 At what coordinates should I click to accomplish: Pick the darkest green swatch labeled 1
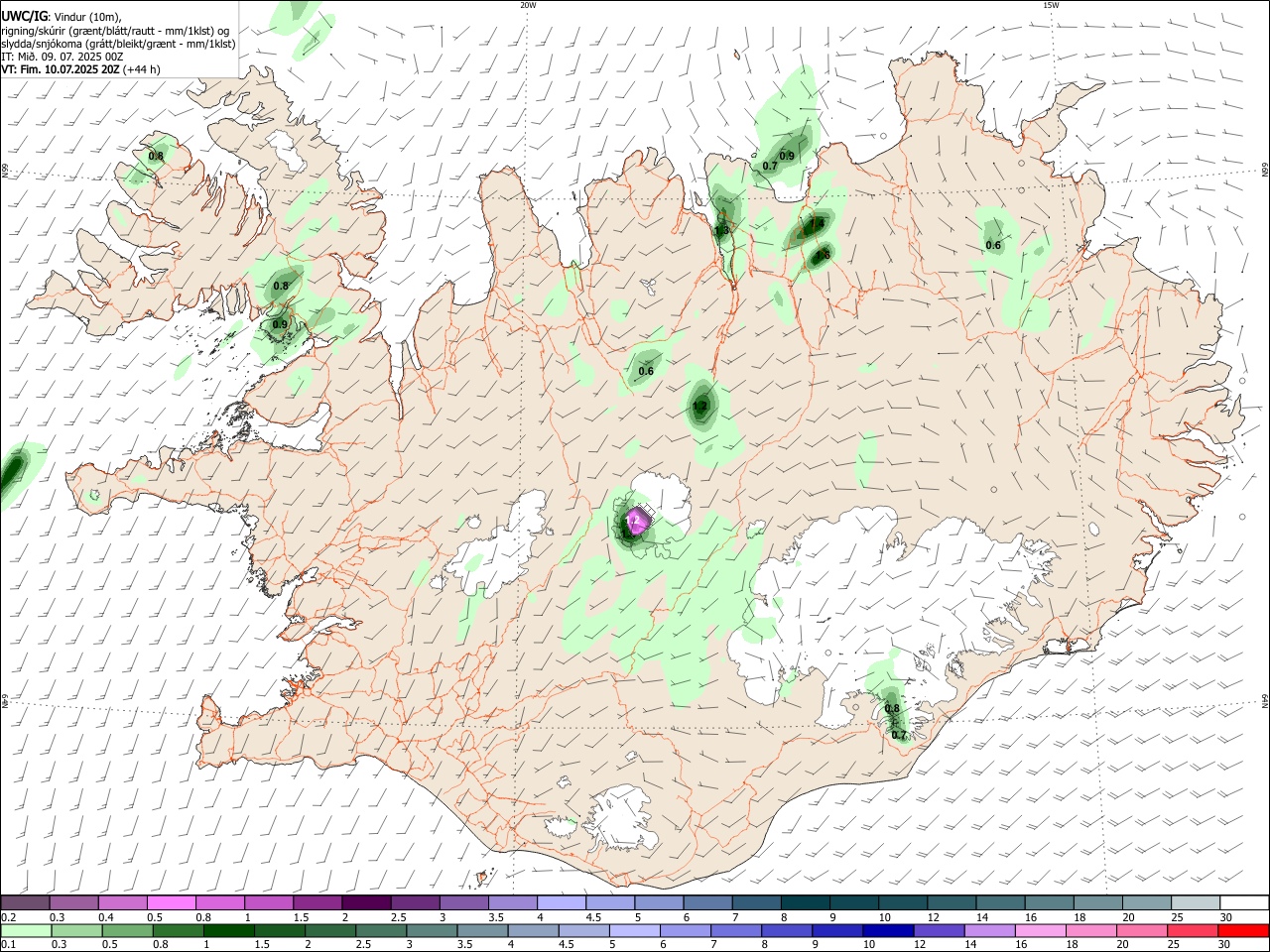[x=226, y=930]
